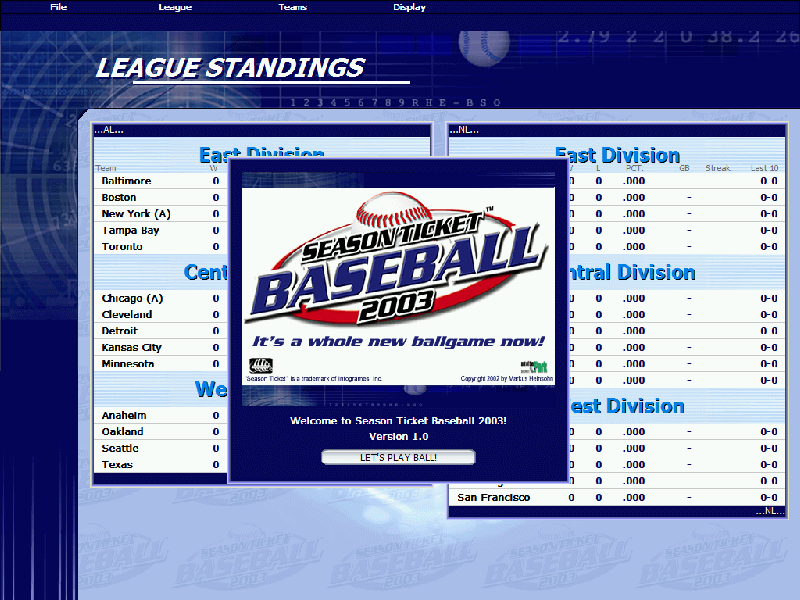This screenshot has width=800, height=600.
Task: Open the File menu
Action: 59,7
